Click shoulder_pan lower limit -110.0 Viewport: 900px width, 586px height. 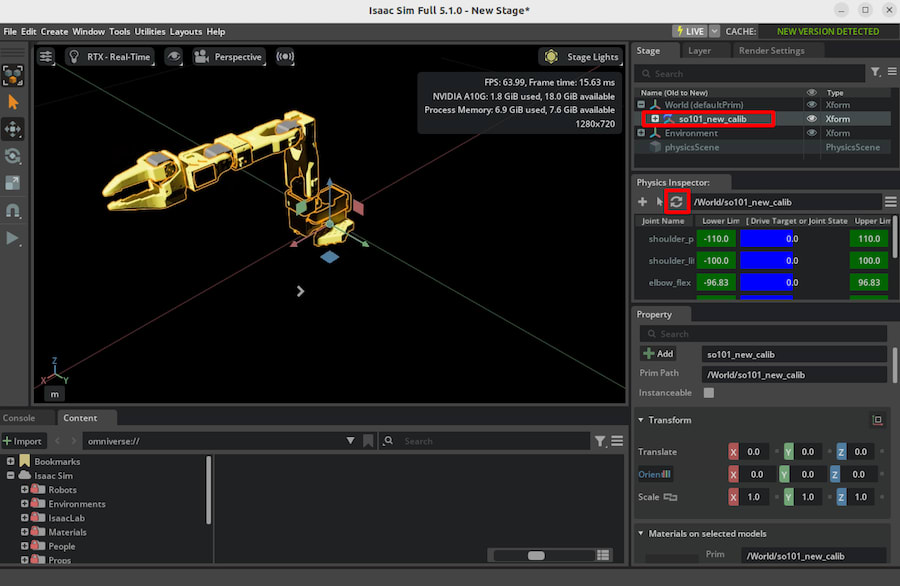716,239
